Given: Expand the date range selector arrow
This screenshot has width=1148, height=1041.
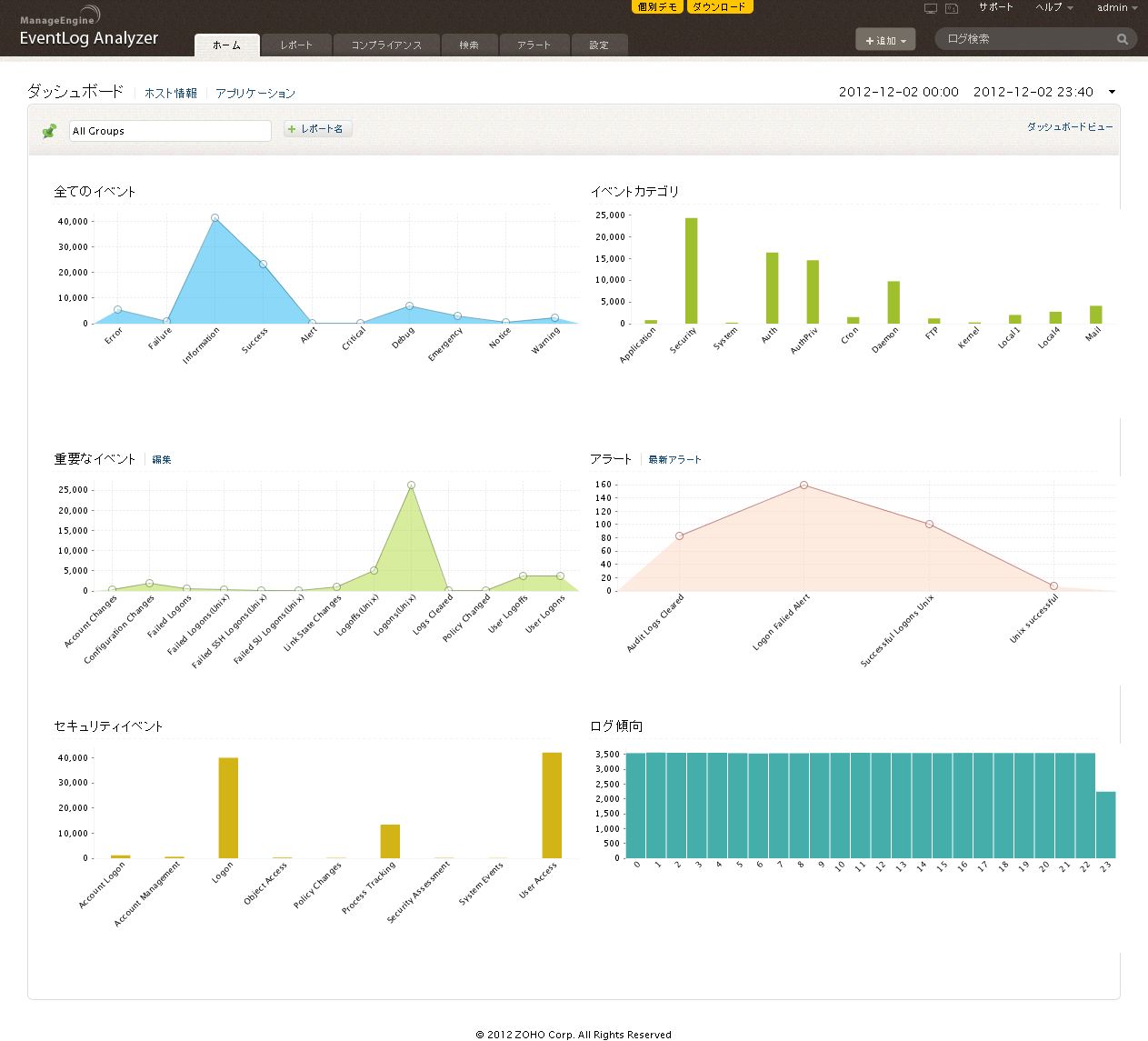Looking at the screenshot, I should pyautogui.click(x=1112, y=92).
